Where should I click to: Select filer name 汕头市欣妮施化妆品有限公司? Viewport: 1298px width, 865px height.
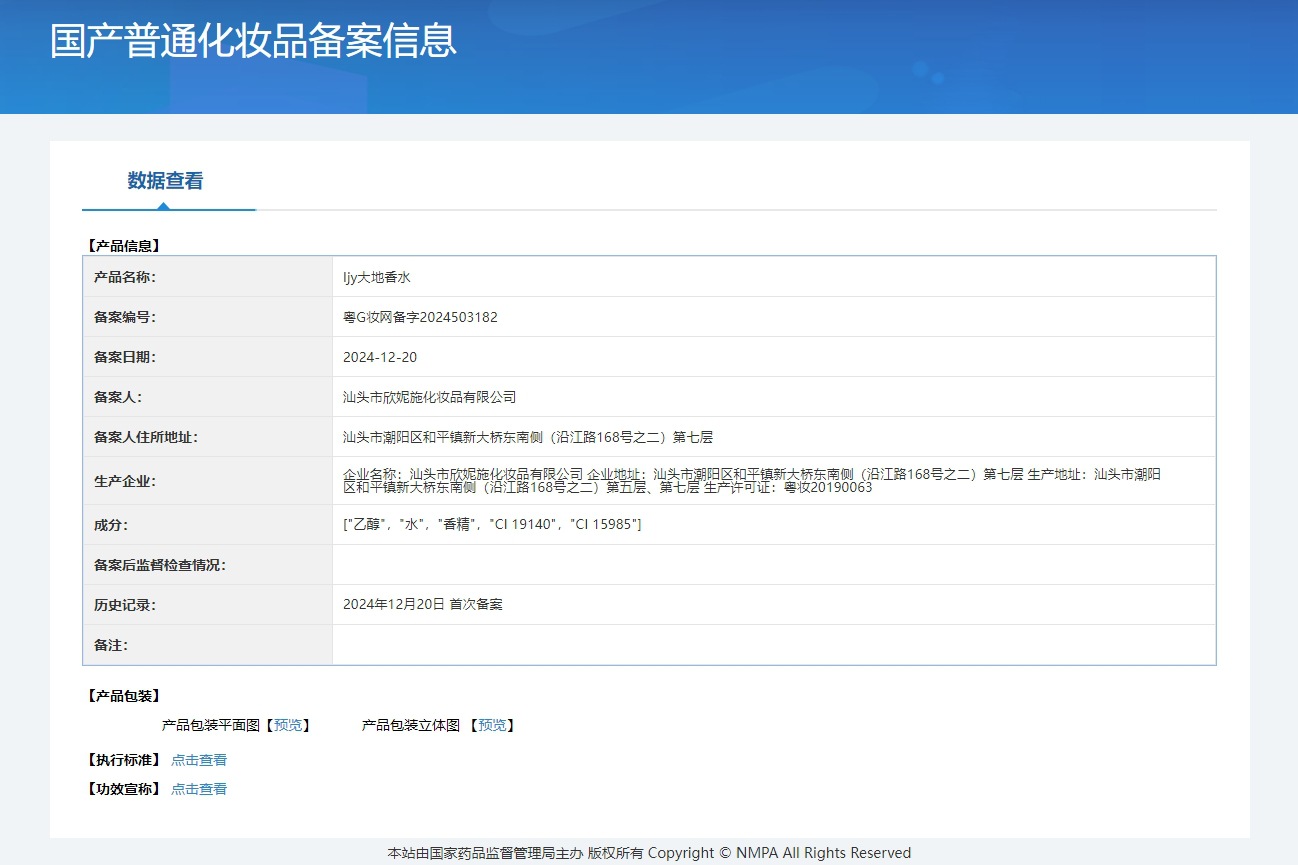point(429,397)
